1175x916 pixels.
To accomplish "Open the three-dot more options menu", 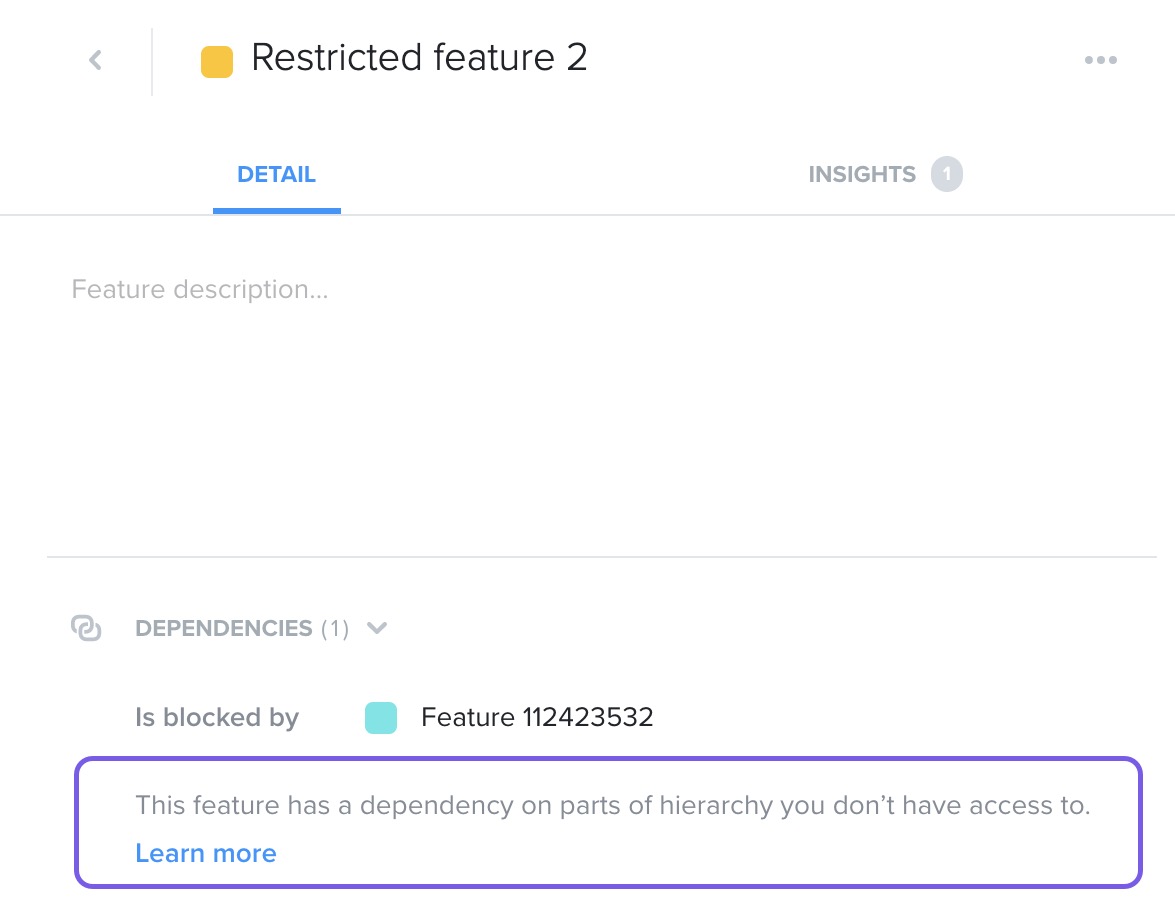I will tap(1100, 60).
